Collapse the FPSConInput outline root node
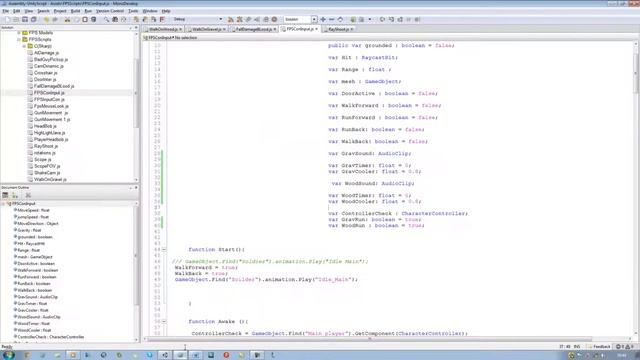The height and width of the screenshot is (360, 640). (x=4, y=204)
